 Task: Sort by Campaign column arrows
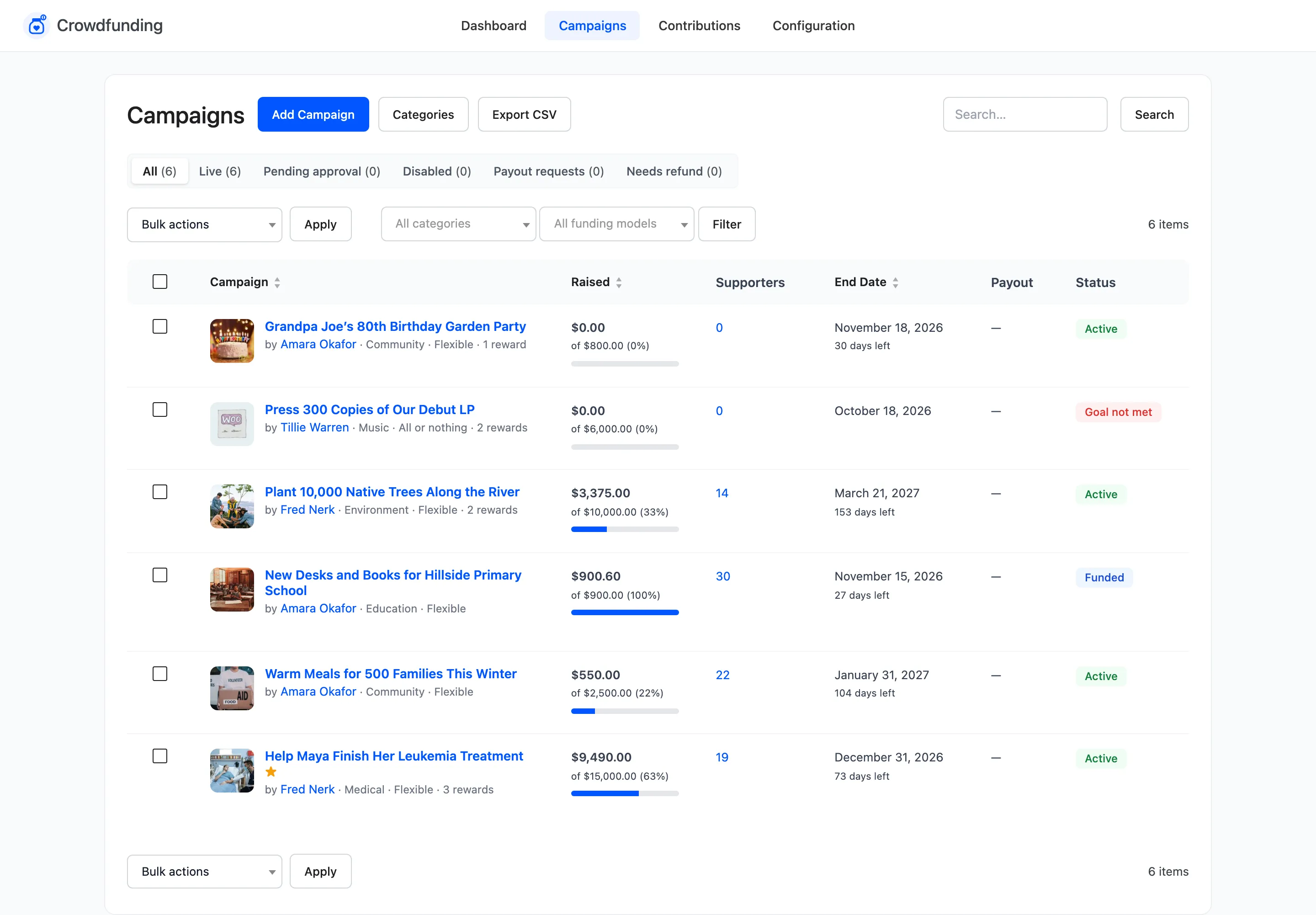(x=277, y=282)
